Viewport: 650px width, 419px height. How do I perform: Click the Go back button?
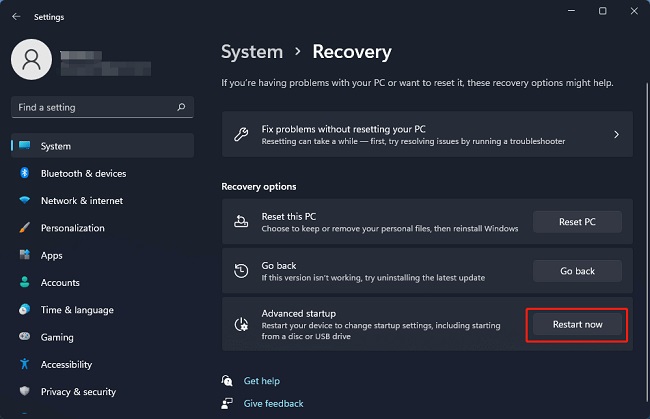(576, 271)
